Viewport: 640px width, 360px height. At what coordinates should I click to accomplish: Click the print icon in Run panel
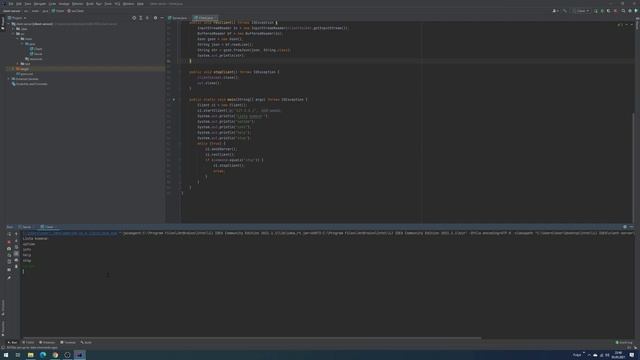(16, 260)
